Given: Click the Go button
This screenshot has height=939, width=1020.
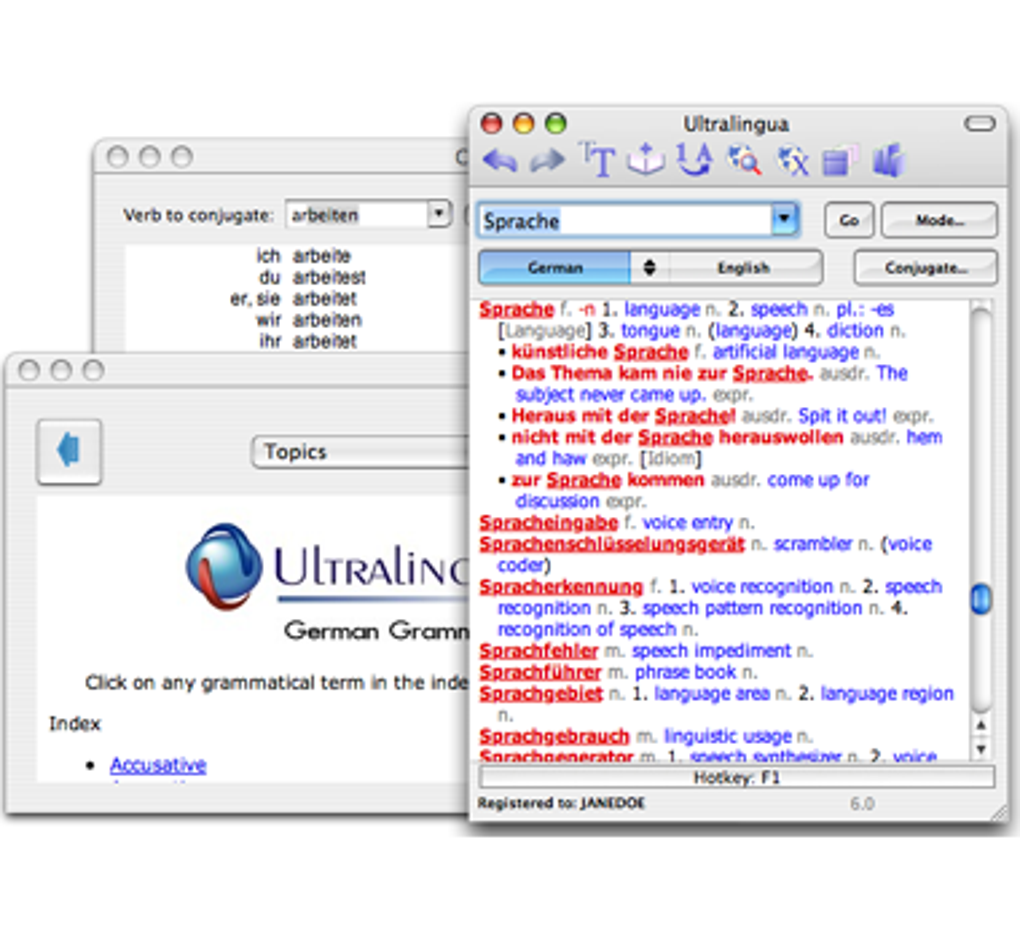Looking at the screenshot, I should [848, 221].
